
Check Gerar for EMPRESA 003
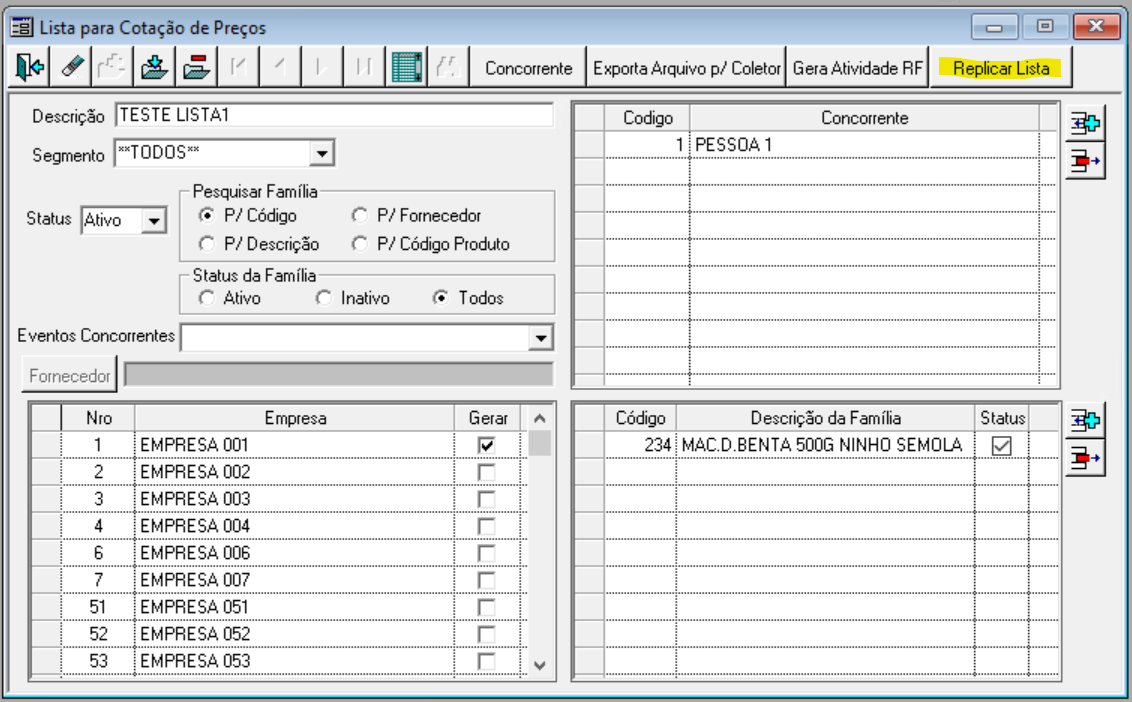(x=487, y=499)
